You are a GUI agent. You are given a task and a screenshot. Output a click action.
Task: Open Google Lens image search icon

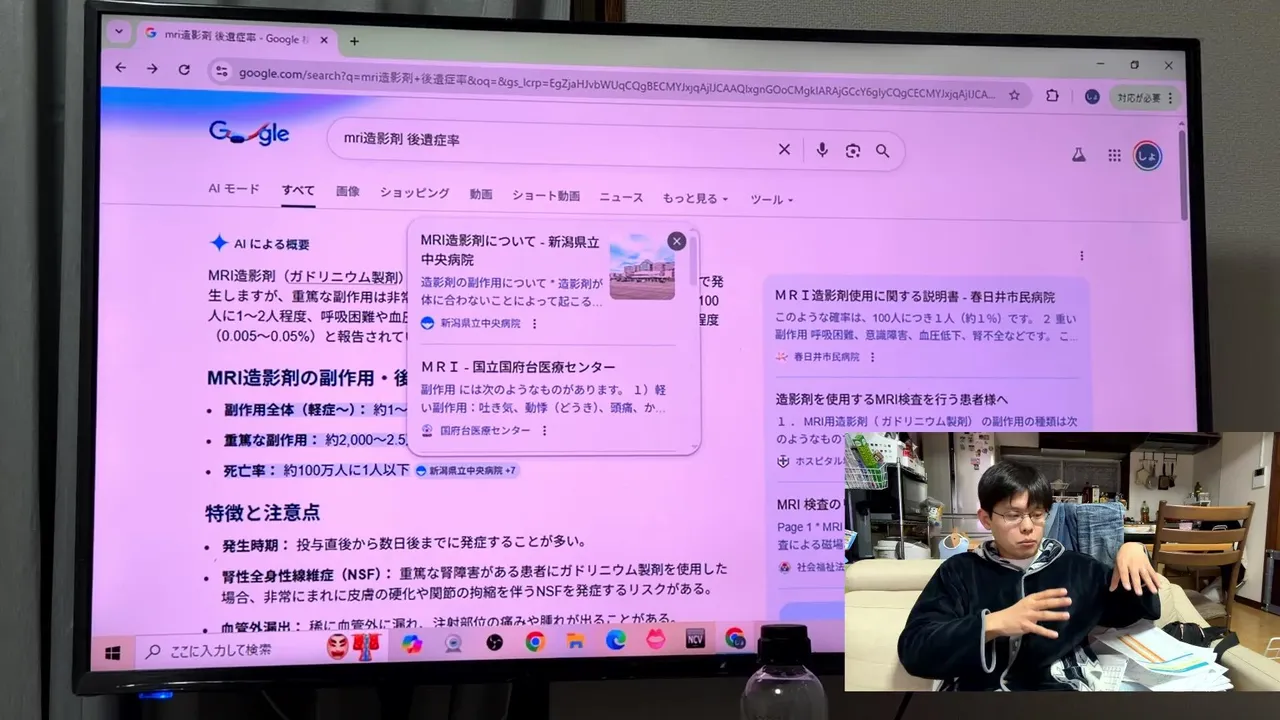[852, 151]
